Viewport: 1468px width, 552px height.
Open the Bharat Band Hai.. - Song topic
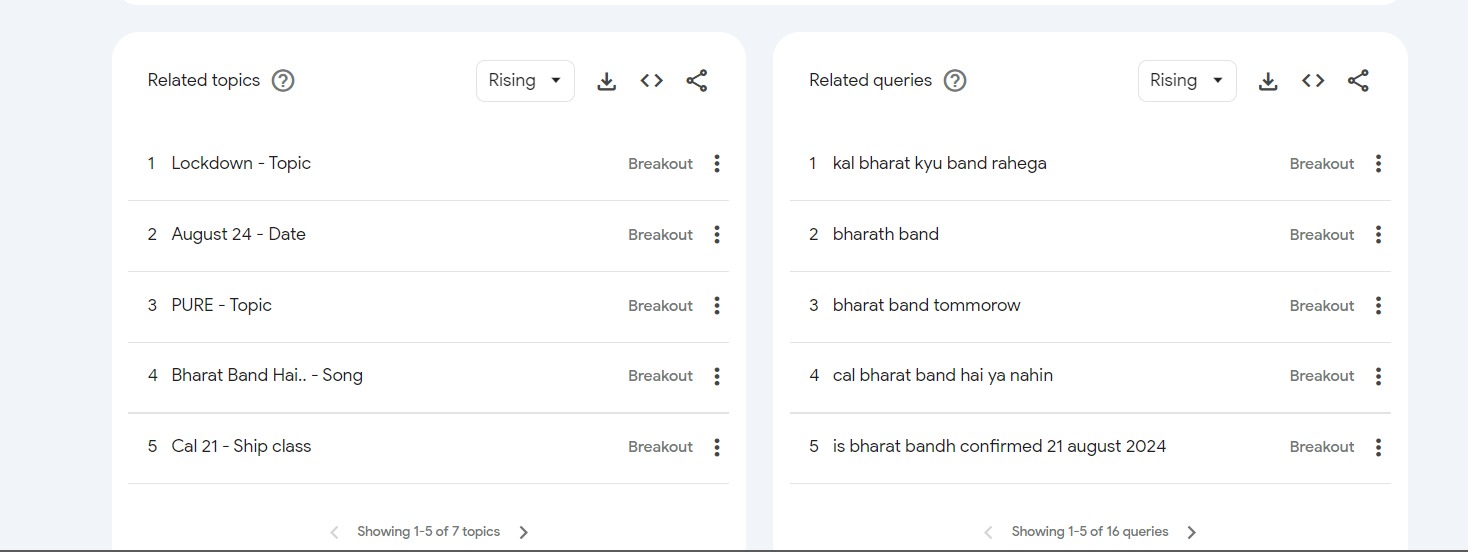(x=267, y=376)
